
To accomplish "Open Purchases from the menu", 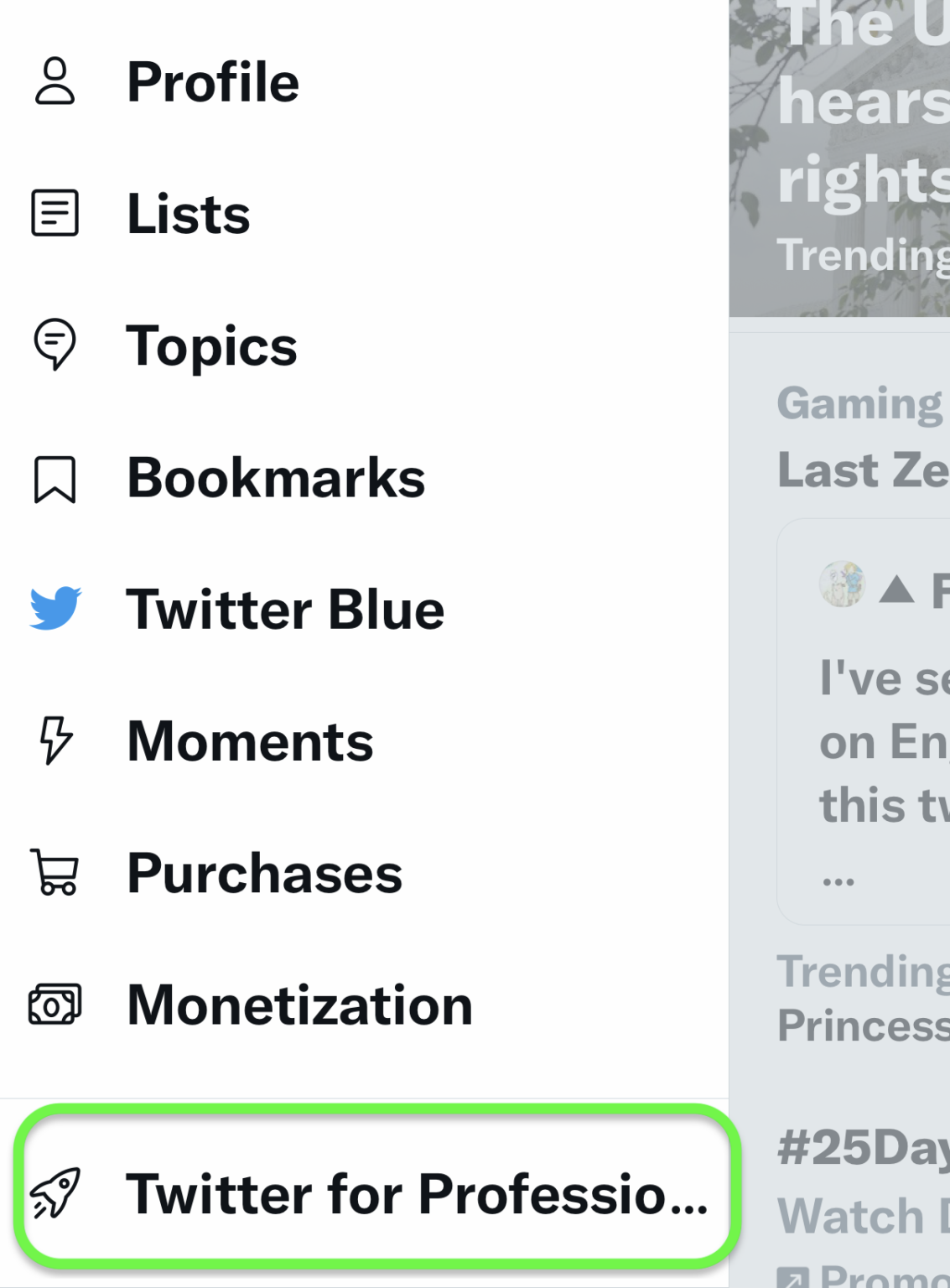I will coord(265,874).
